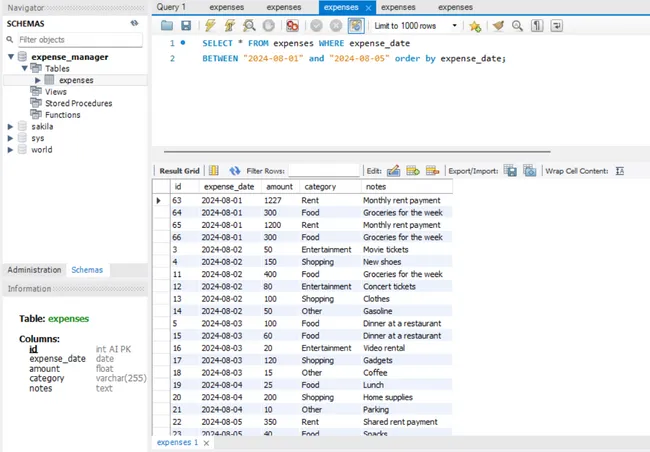The width and height of the screenshot is (650, 452).
Task: Select Views node
Action: point(56,92)
